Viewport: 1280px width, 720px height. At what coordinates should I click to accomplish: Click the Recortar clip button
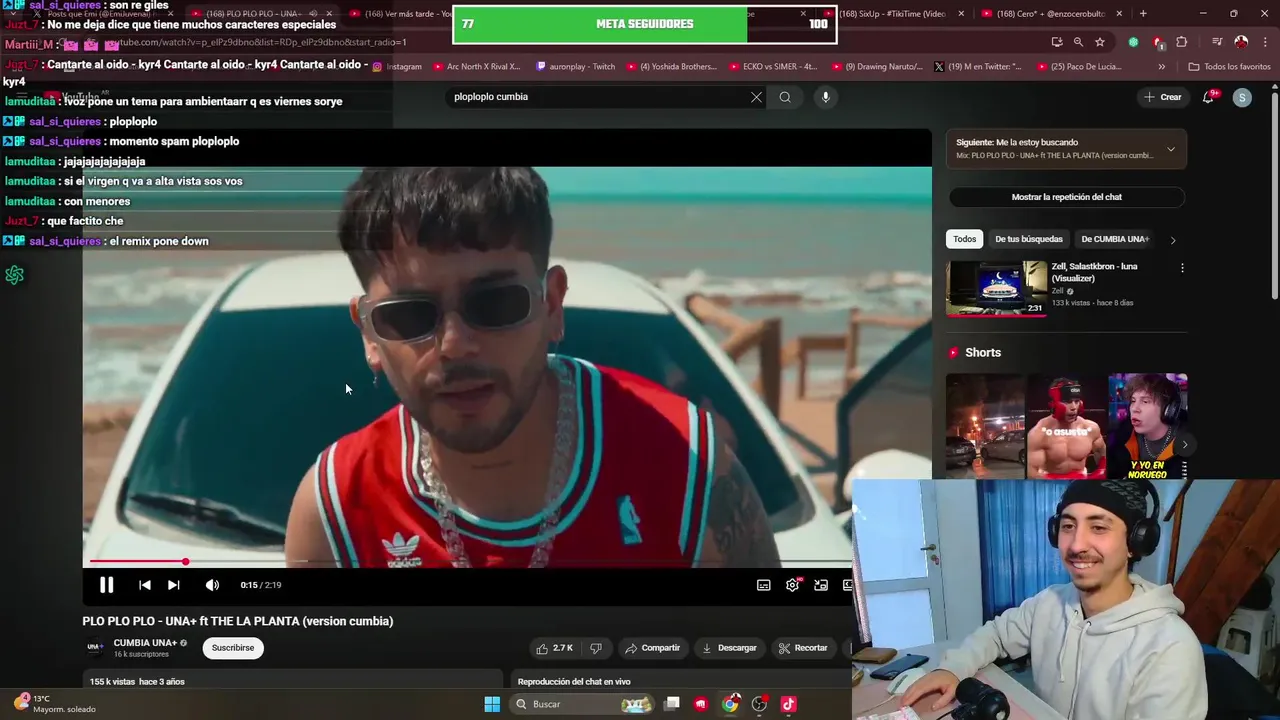tap(803, 648)
